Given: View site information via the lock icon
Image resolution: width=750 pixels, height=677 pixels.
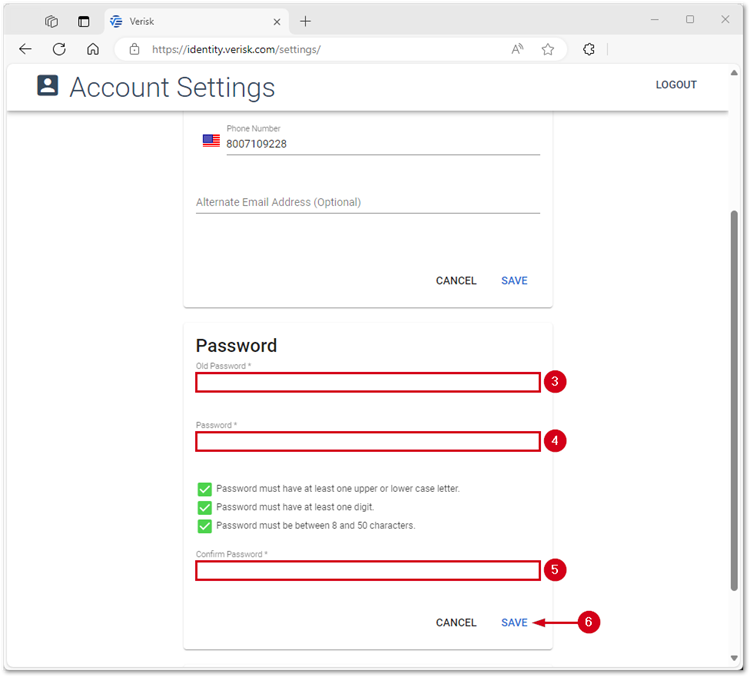Looking at the screenshot, I should 135,49.
